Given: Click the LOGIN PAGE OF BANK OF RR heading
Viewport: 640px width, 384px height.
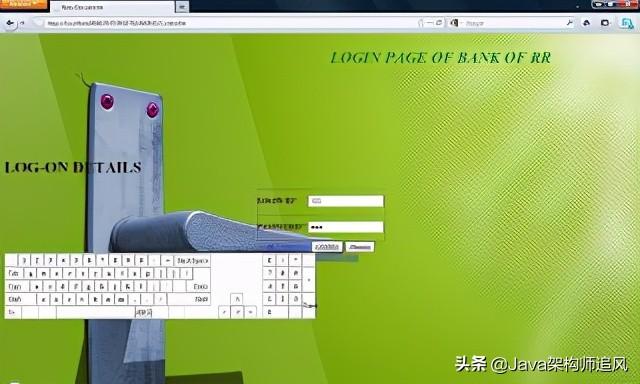Looking at the screenshot, I should (440, 58).
